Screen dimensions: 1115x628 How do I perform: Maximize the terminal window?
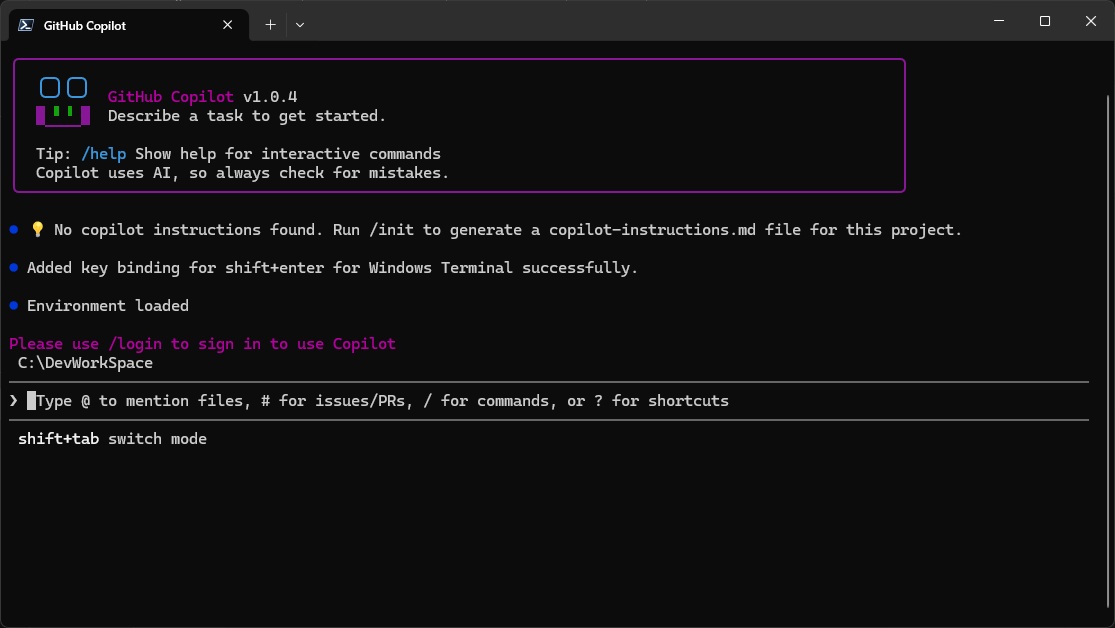1045,21
